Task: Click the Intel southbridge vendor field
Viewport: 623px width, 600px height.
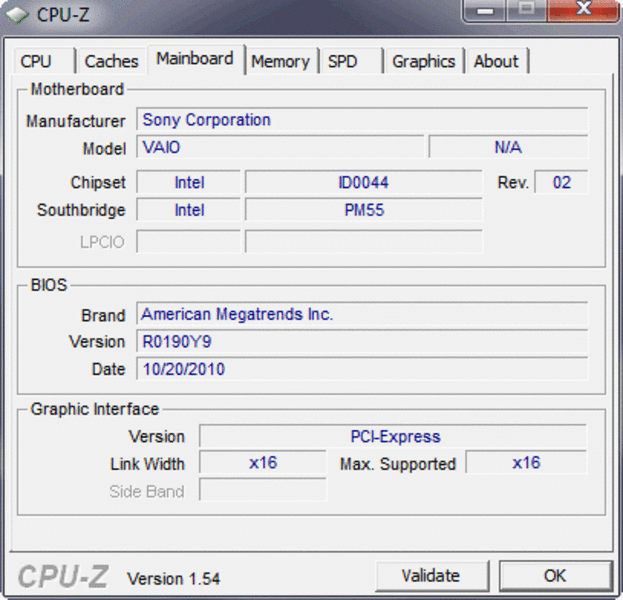Action: (189, 209)
